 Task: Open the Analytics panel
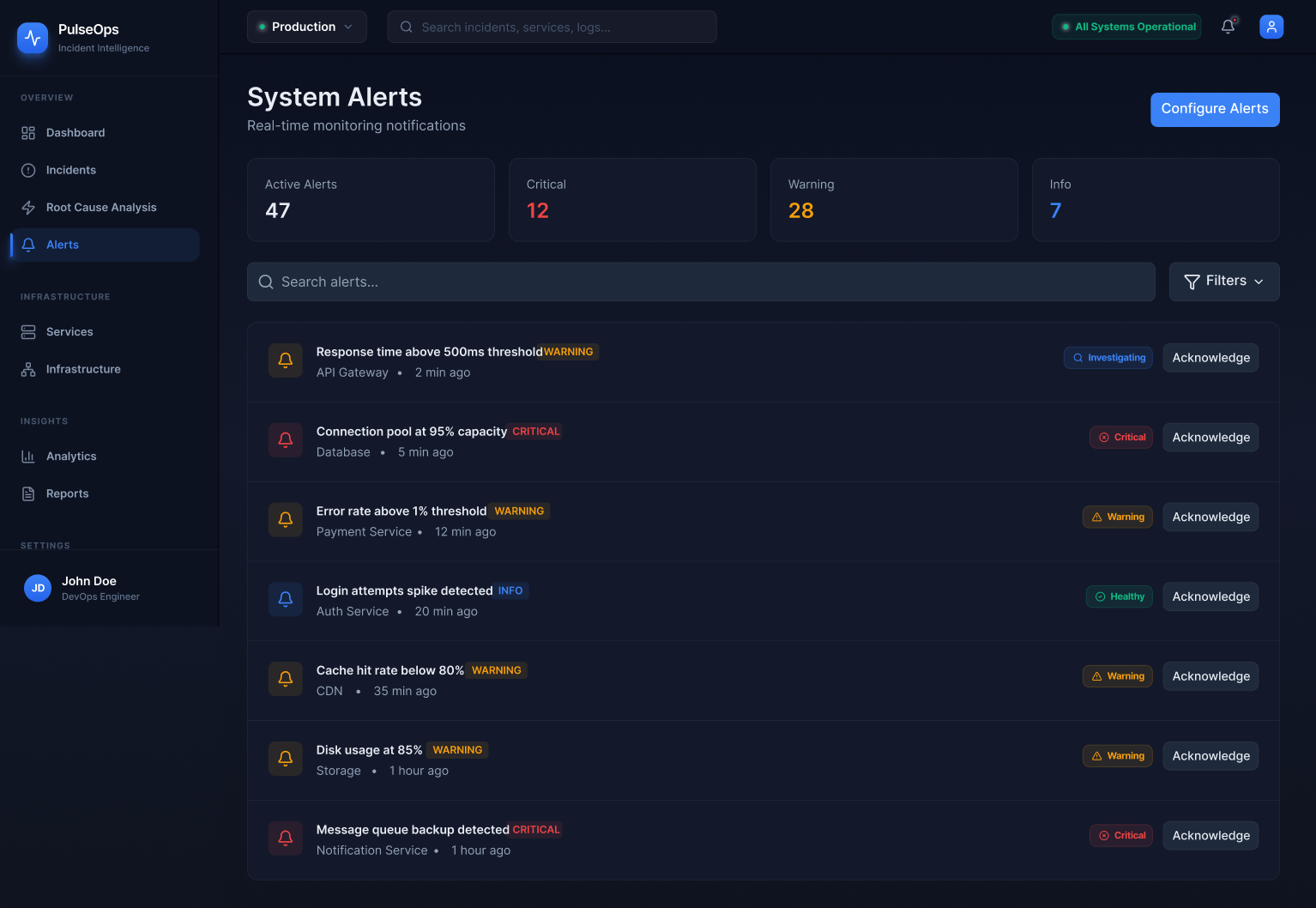point(71,456)
